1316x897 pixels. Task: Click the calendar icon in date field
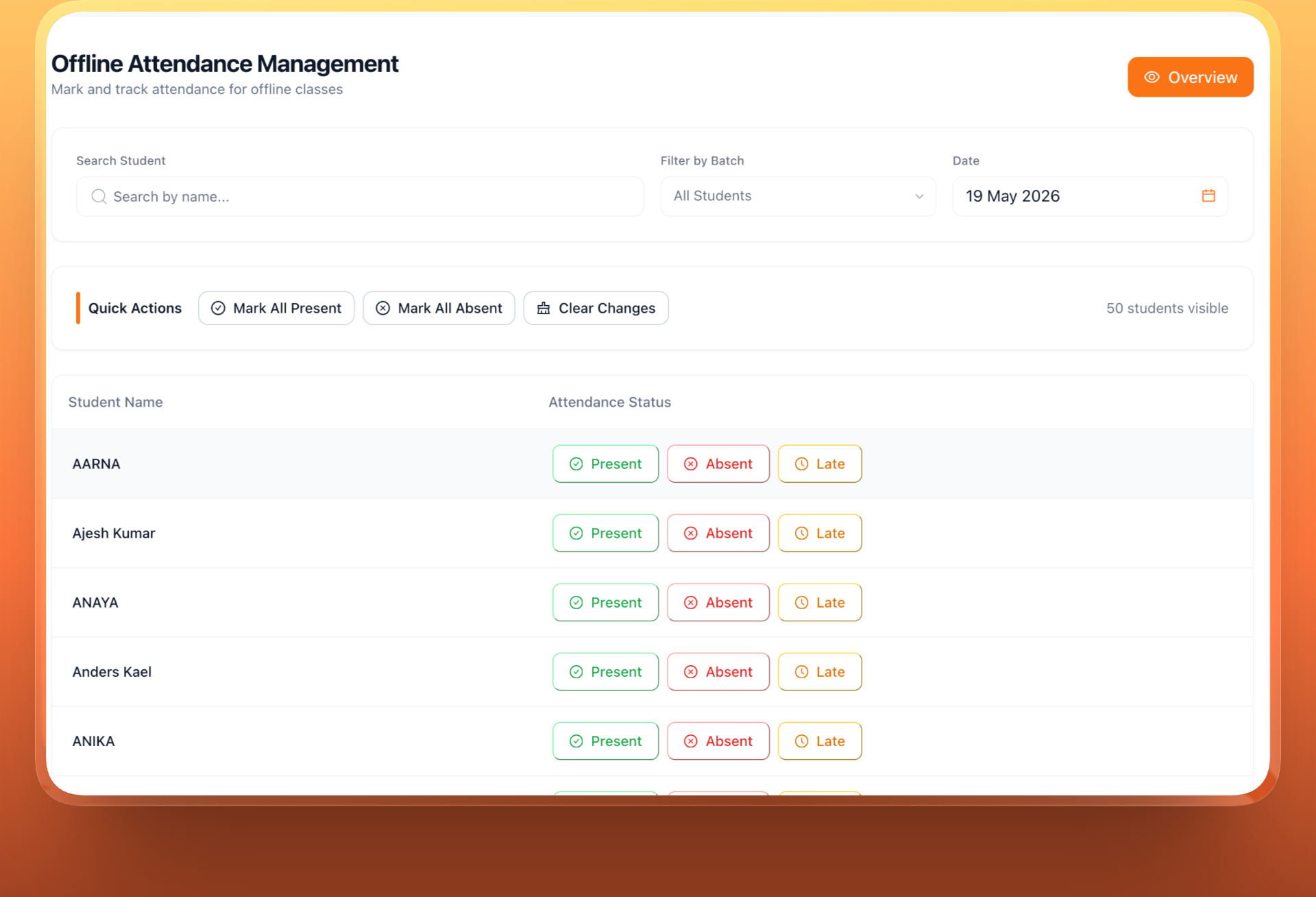click(1208, 196)
